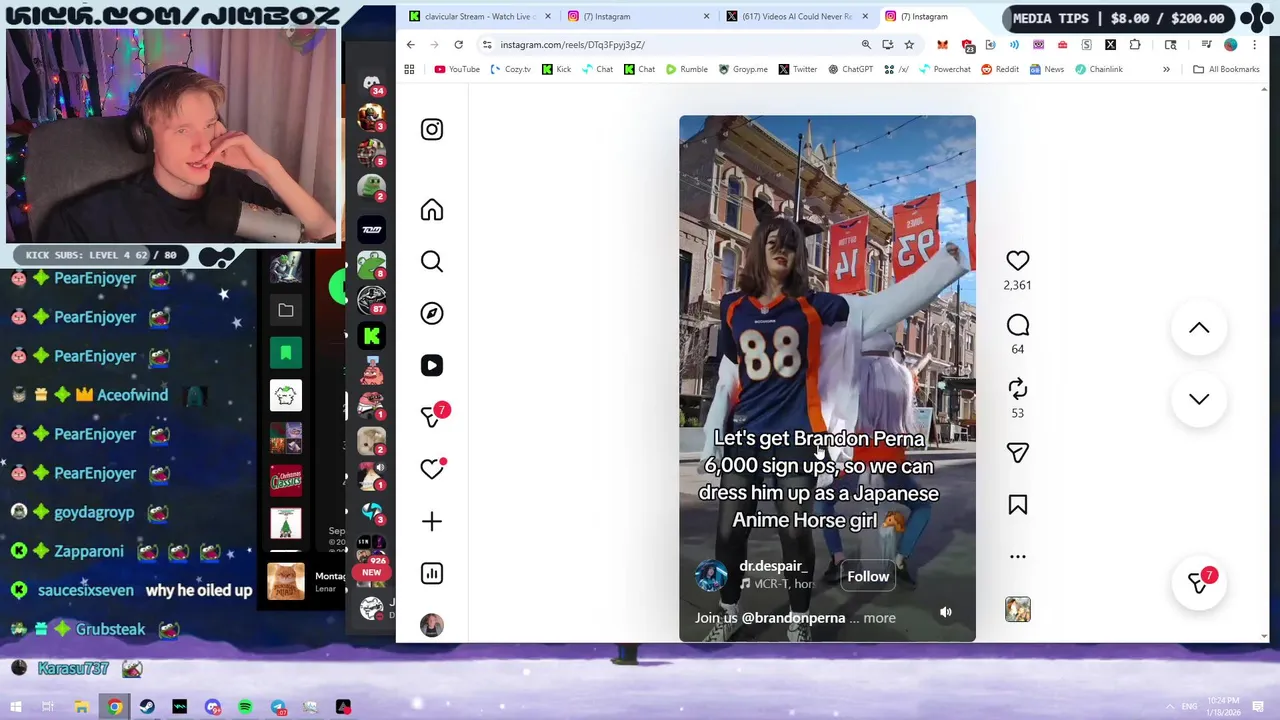This screenshot has width=1280, height=720.
Task: Switch to first Instagram browser tab
Action: pos(637,16)
